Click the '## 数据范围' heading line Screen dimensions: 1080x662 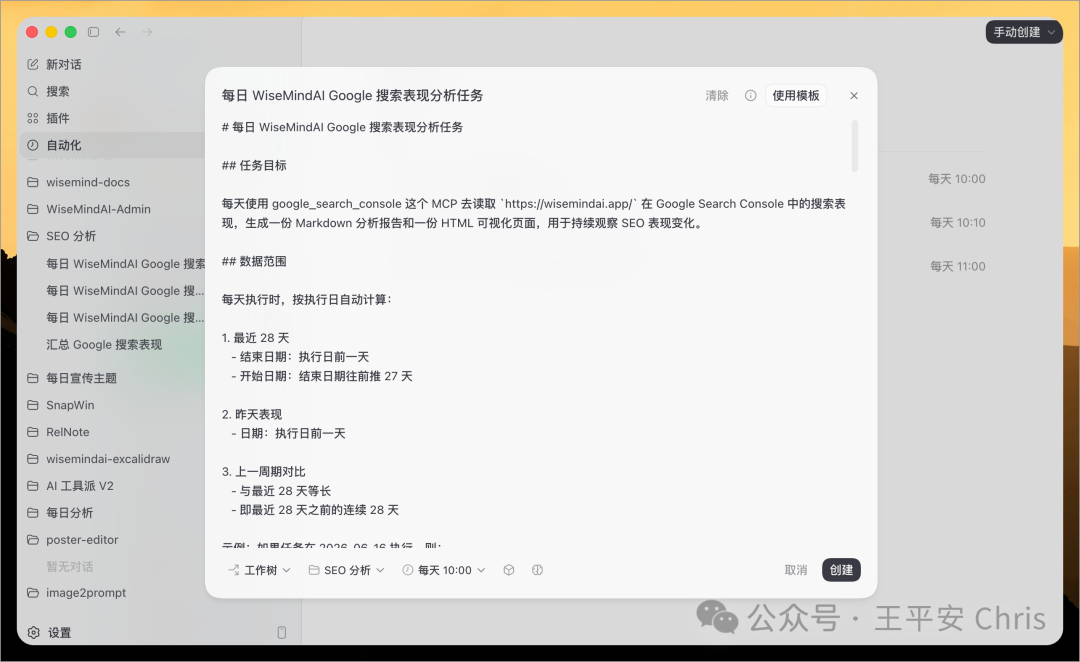click(254, 261)
